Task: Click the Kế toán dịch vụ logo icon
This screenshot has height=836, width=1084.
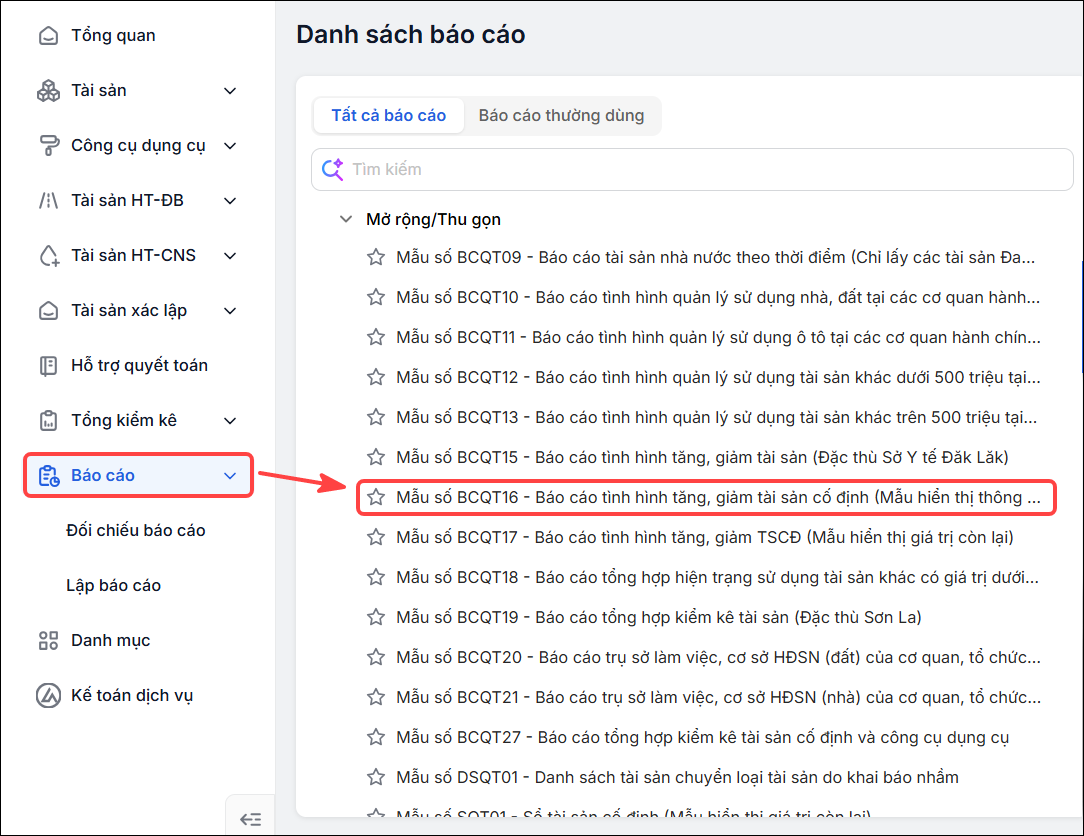Action: coord(48,696)
